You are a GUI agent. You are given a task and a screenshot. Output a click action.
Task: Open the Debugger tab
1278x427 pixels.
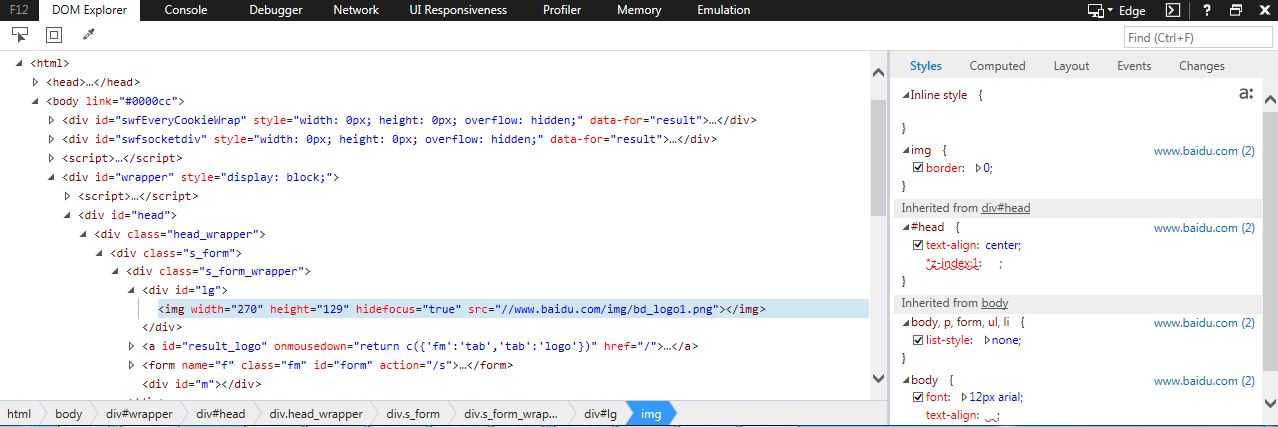[275, 10]
